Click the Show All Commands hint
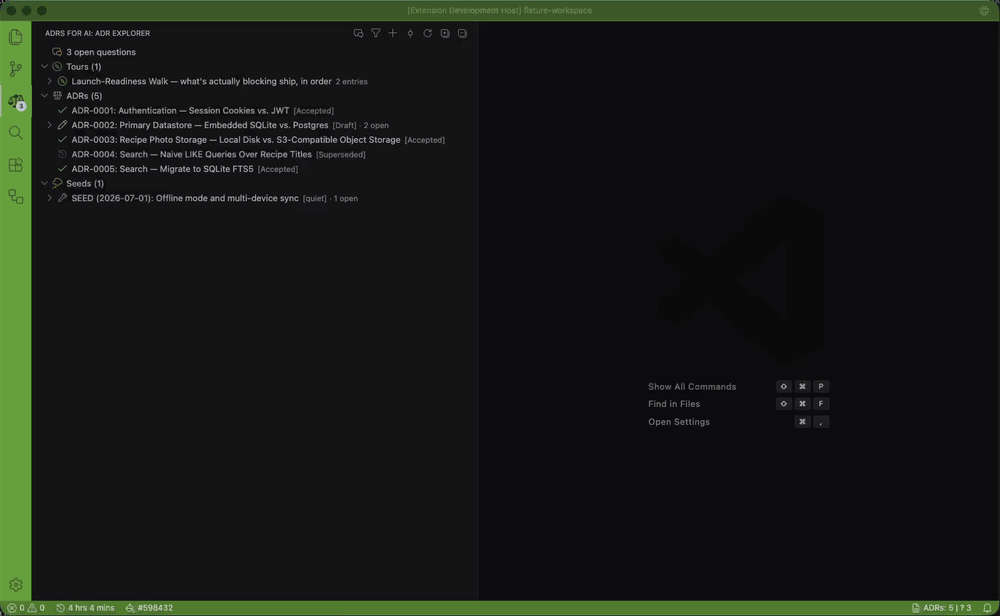This screenshot has height=616, width=1000. point(692,386)
